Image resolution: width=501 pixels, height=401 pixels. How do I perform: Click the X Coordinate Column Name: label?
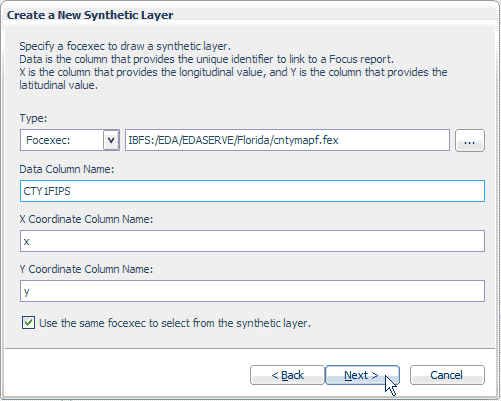(86, 219)
